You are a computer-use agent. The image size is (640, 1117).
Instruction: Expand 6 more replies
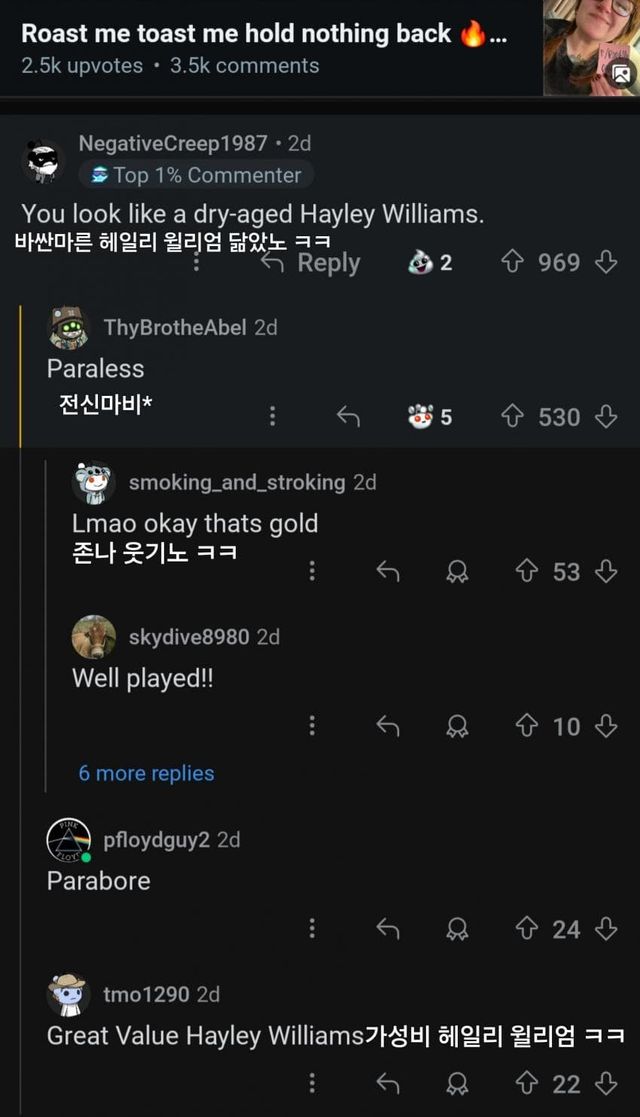(146, 773)
